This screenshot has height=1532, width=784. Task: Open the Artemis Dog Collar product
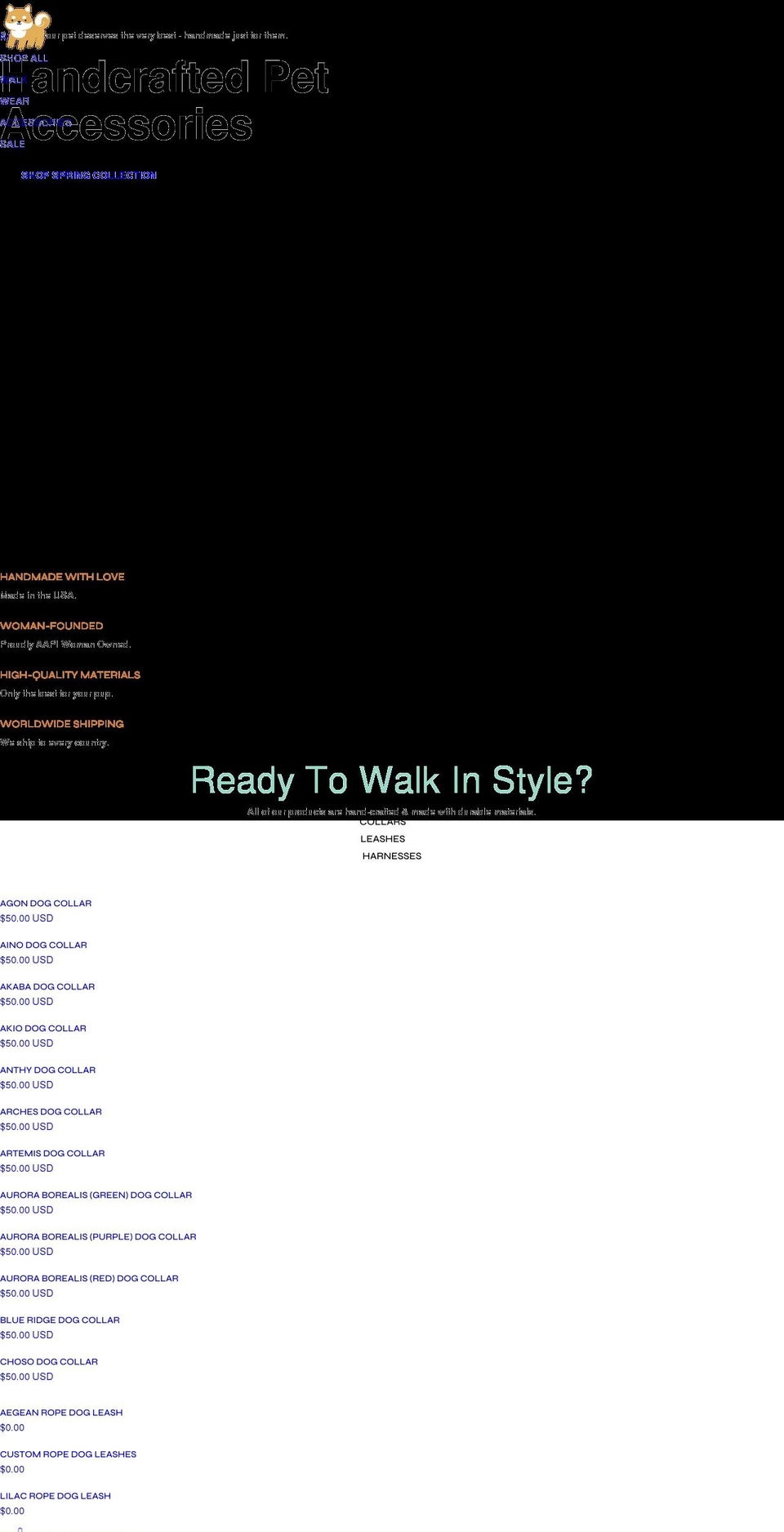tap(52, 1154)
